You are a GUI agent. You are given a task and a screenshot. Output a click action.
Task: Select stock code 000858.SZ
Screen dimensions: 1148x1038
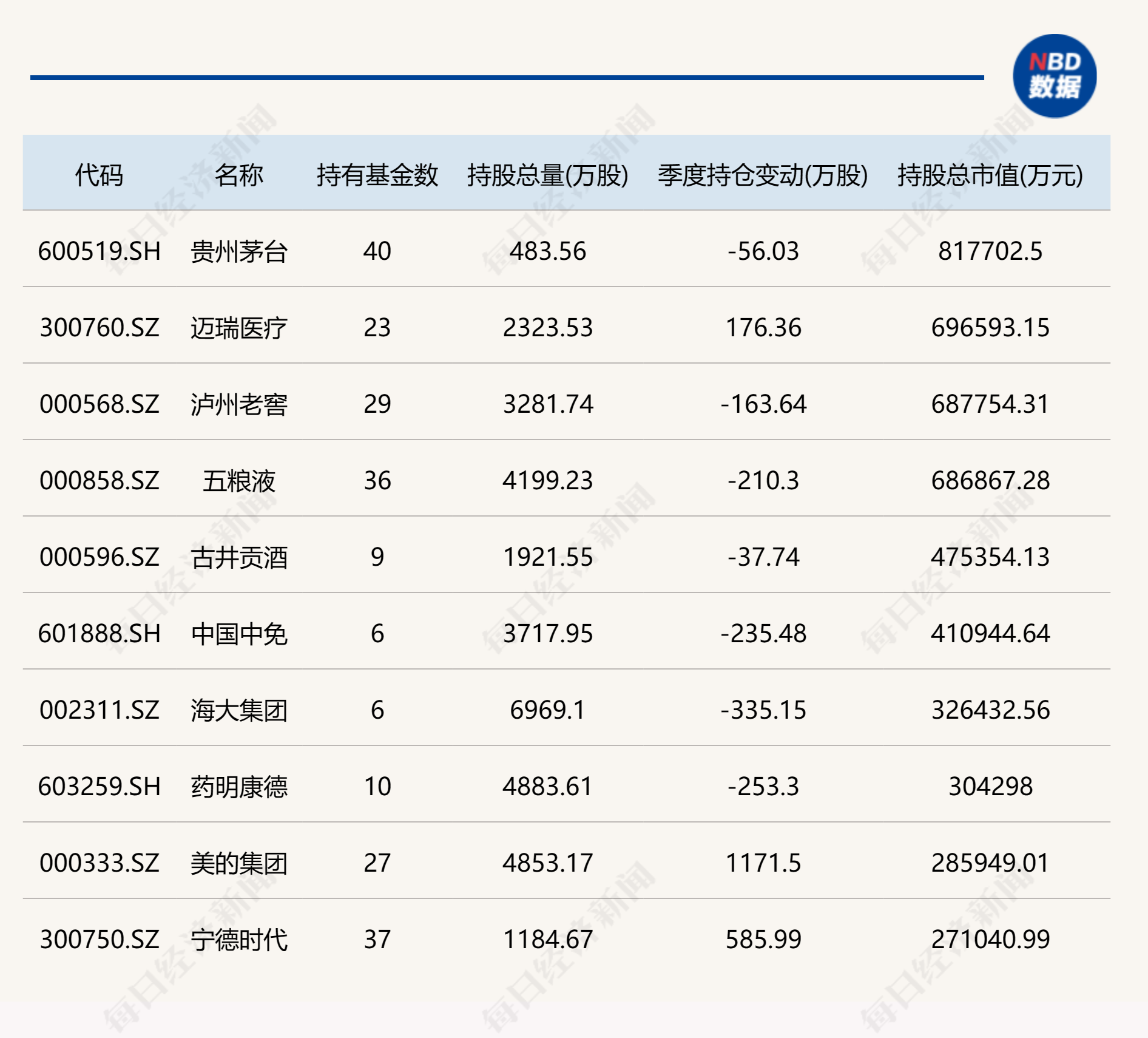click(x=99, y=481)
